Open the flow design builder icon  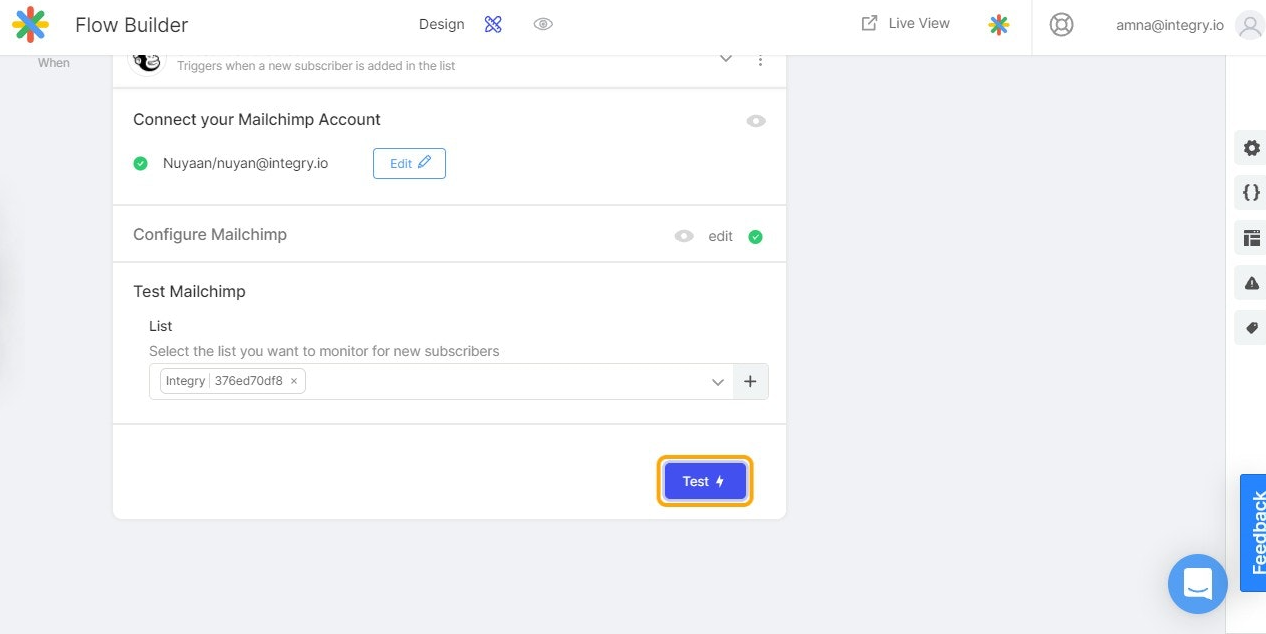[x=493, y=24]
